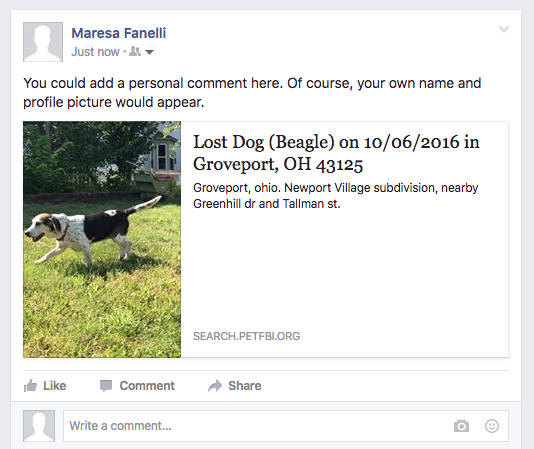
Task: Click the friends audience icon
Action: [135, 52]
